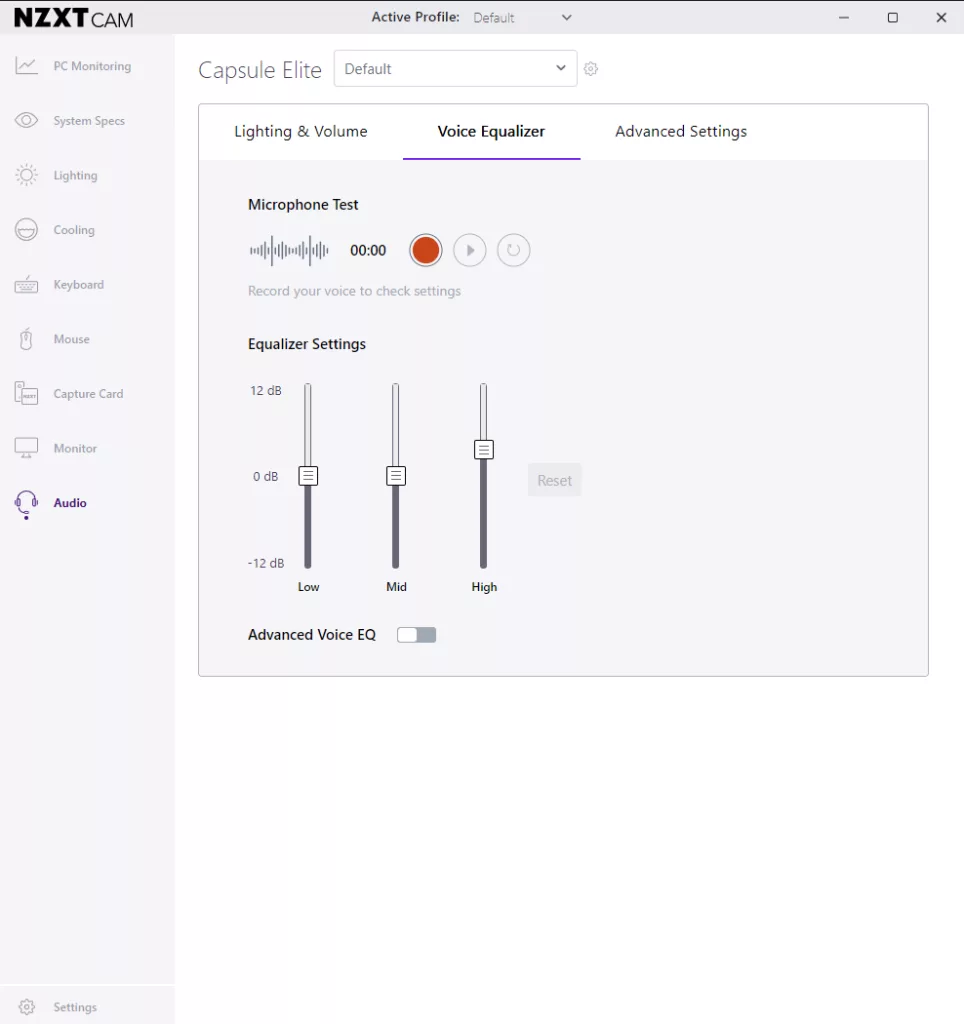This screenshot has width=964, height=1024.
Task: Open the Capsule Elite Default profile dropdown
Action: (x=455, y=69)
